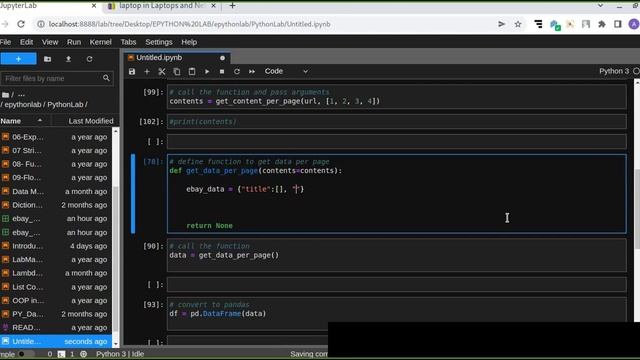Screen dimensions: 640x360
Task: Open file 06-Exp... in file list
Action: 56,137
